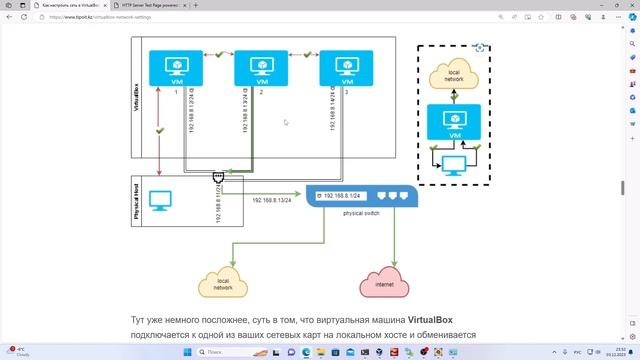Add a sidebar app with the plus icon
640x360 pixels.
tap(633, 138)
